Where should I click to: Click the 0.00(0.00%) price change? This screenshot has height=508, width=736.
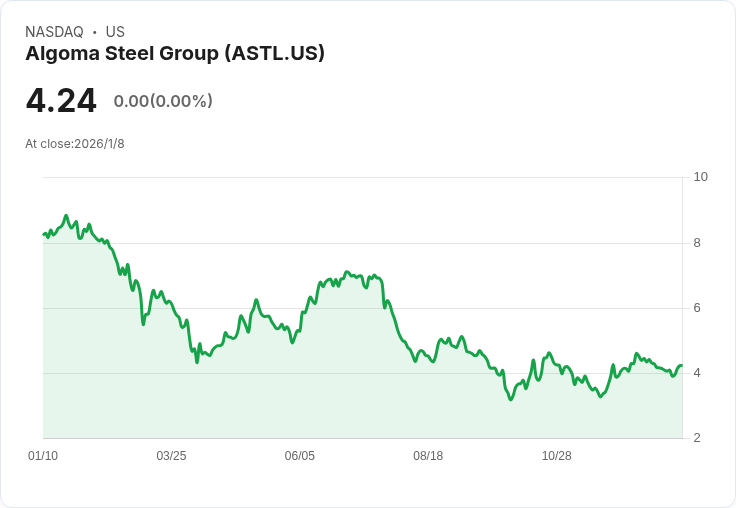tap(163, 101)
